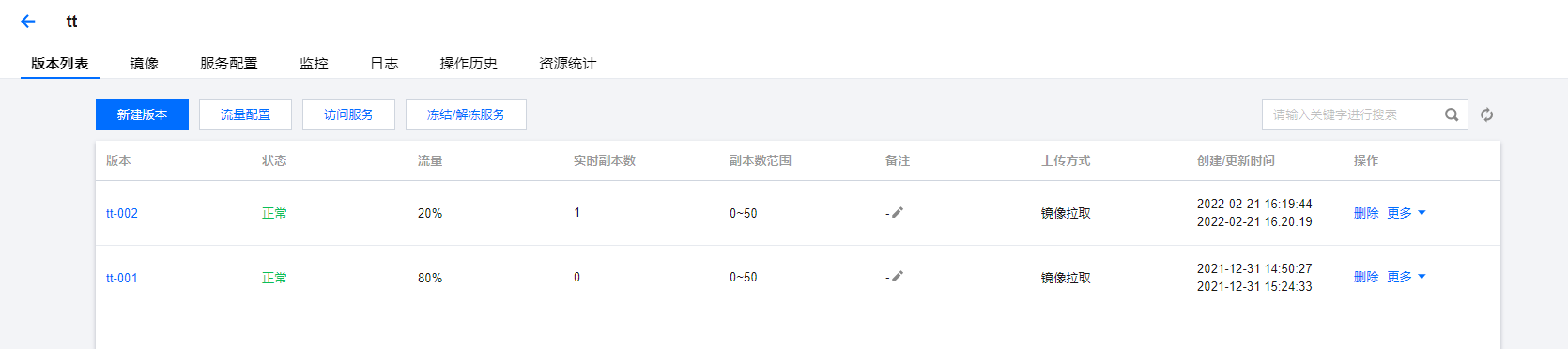Expand 更多 dropdown for tt-001

coord(1407,277)
